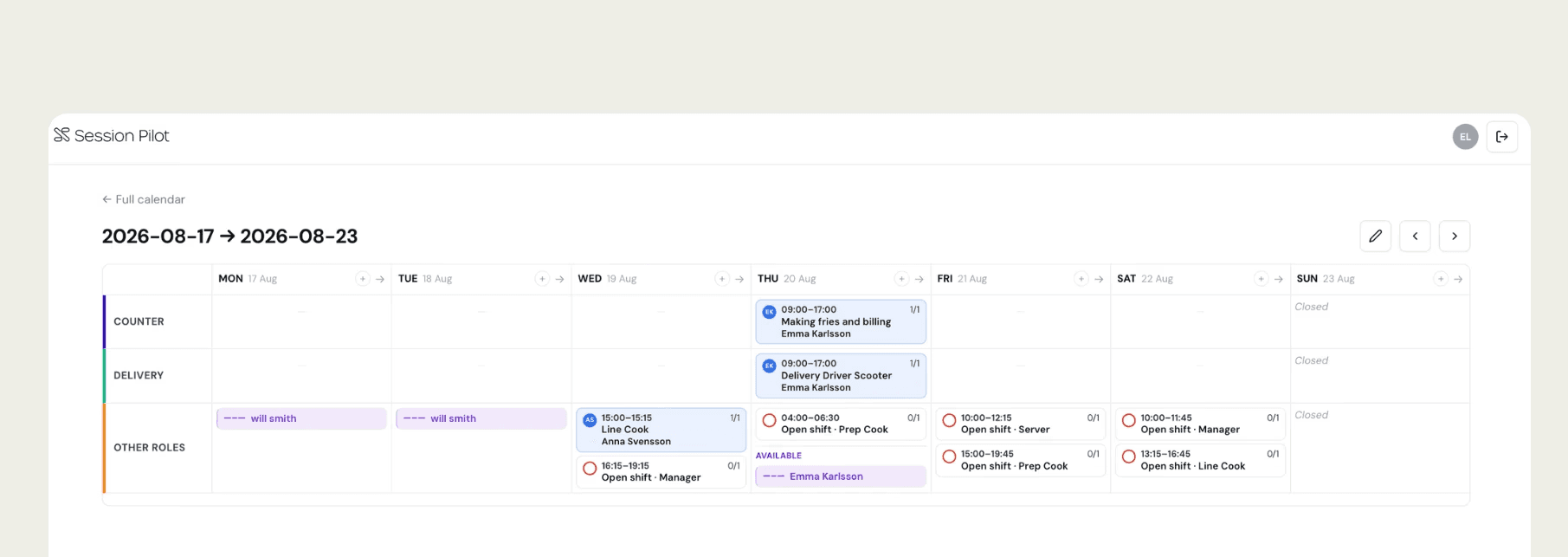The image size is (1568, 557).
Task: Click the AVAILABLE label on Thursday
Action: [778, 456]
